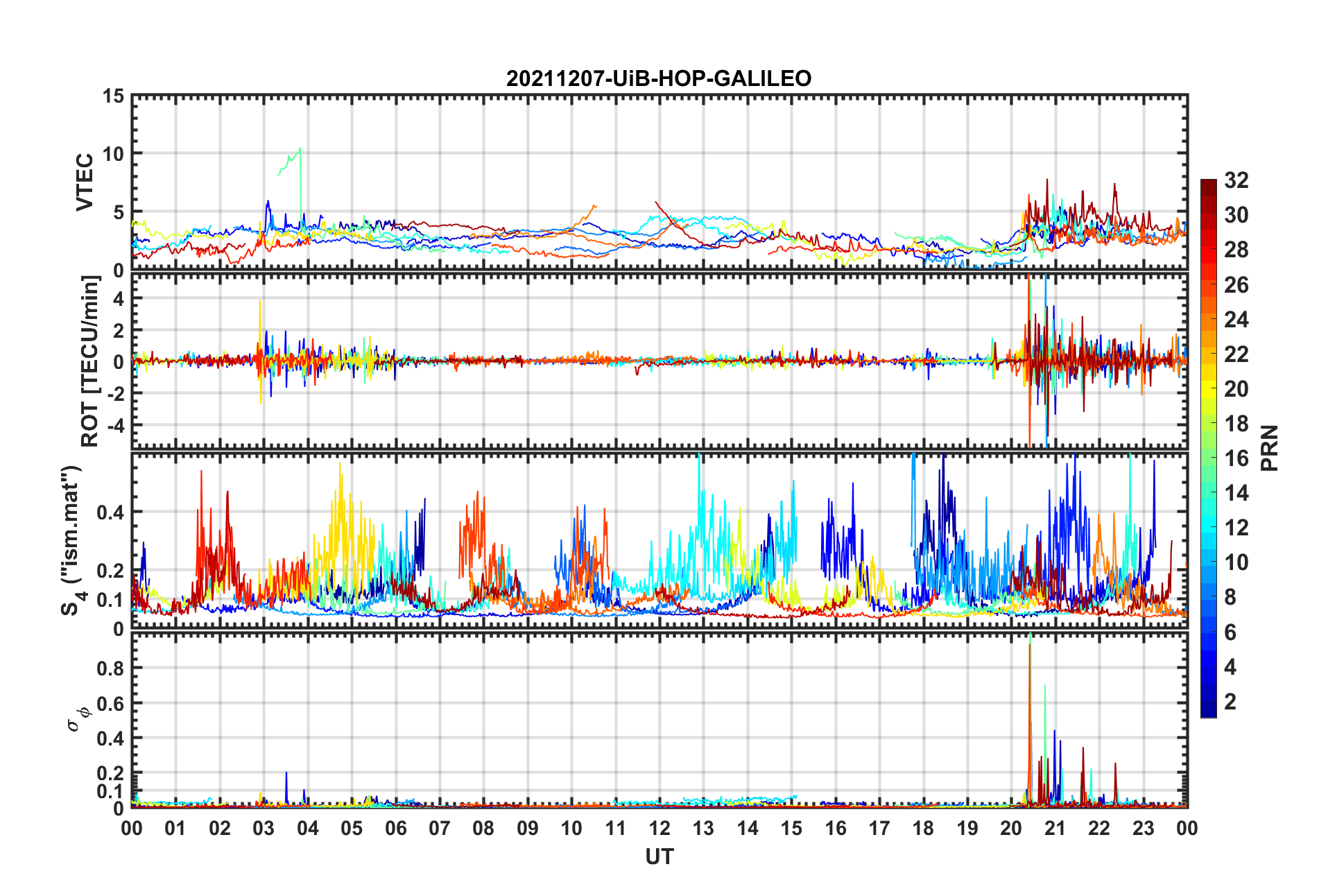Click x-axis tick label 08
1319x896 pixels.
pos(483,829)
